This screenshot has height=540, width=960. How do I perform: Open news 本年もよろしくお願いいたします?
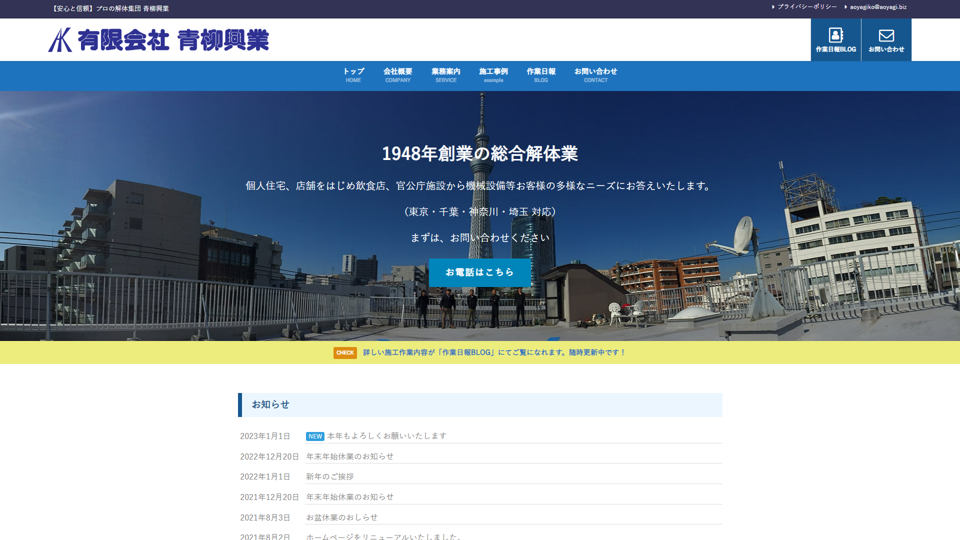(x=387, y=436)
